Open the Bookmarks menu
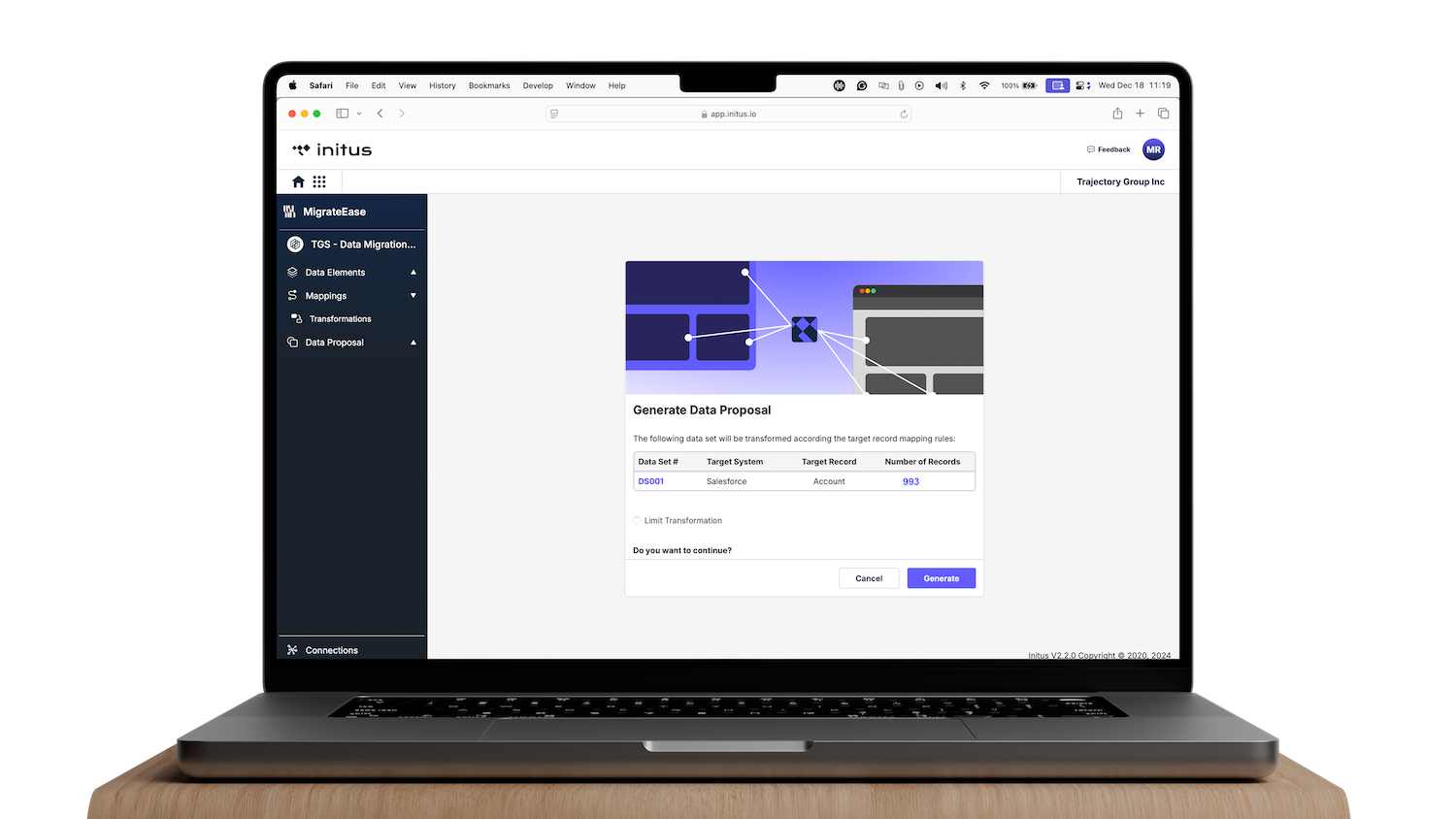Screen dimensions: 1456x819 pyautogui.click(x=489, y=85)
